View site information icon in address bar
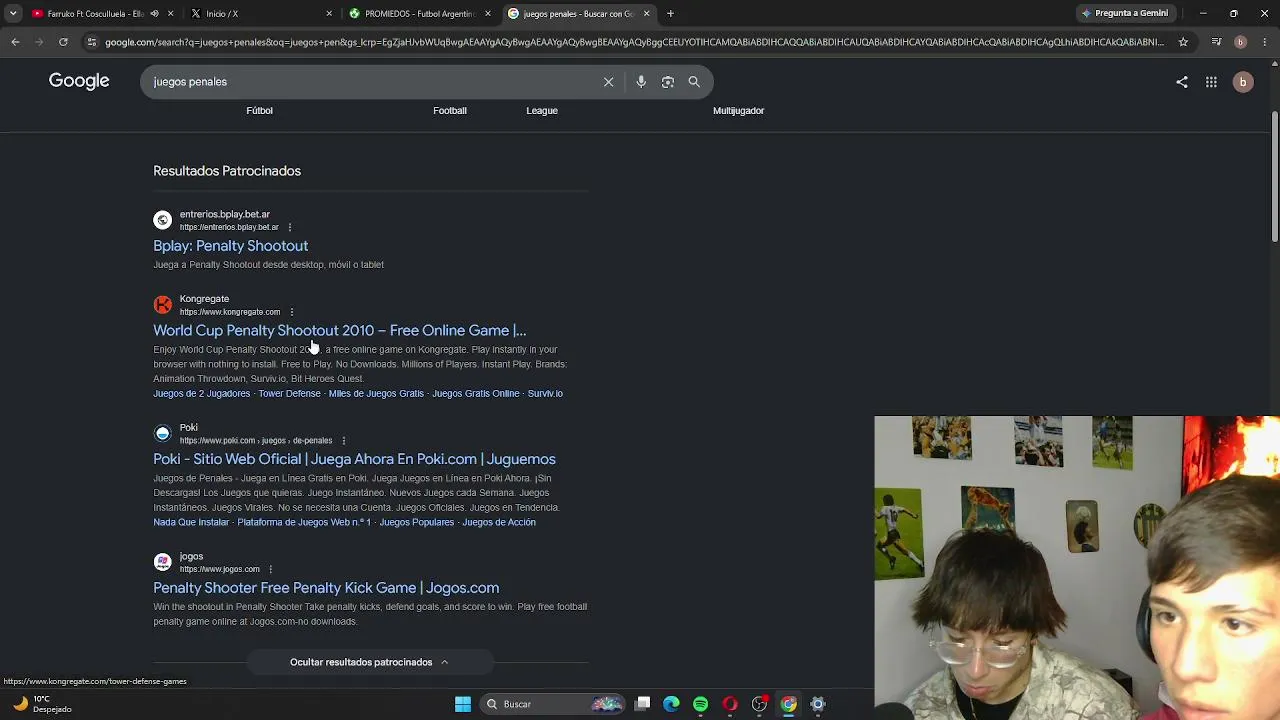This screenshot has width=1280, height=720. (91, 42)
